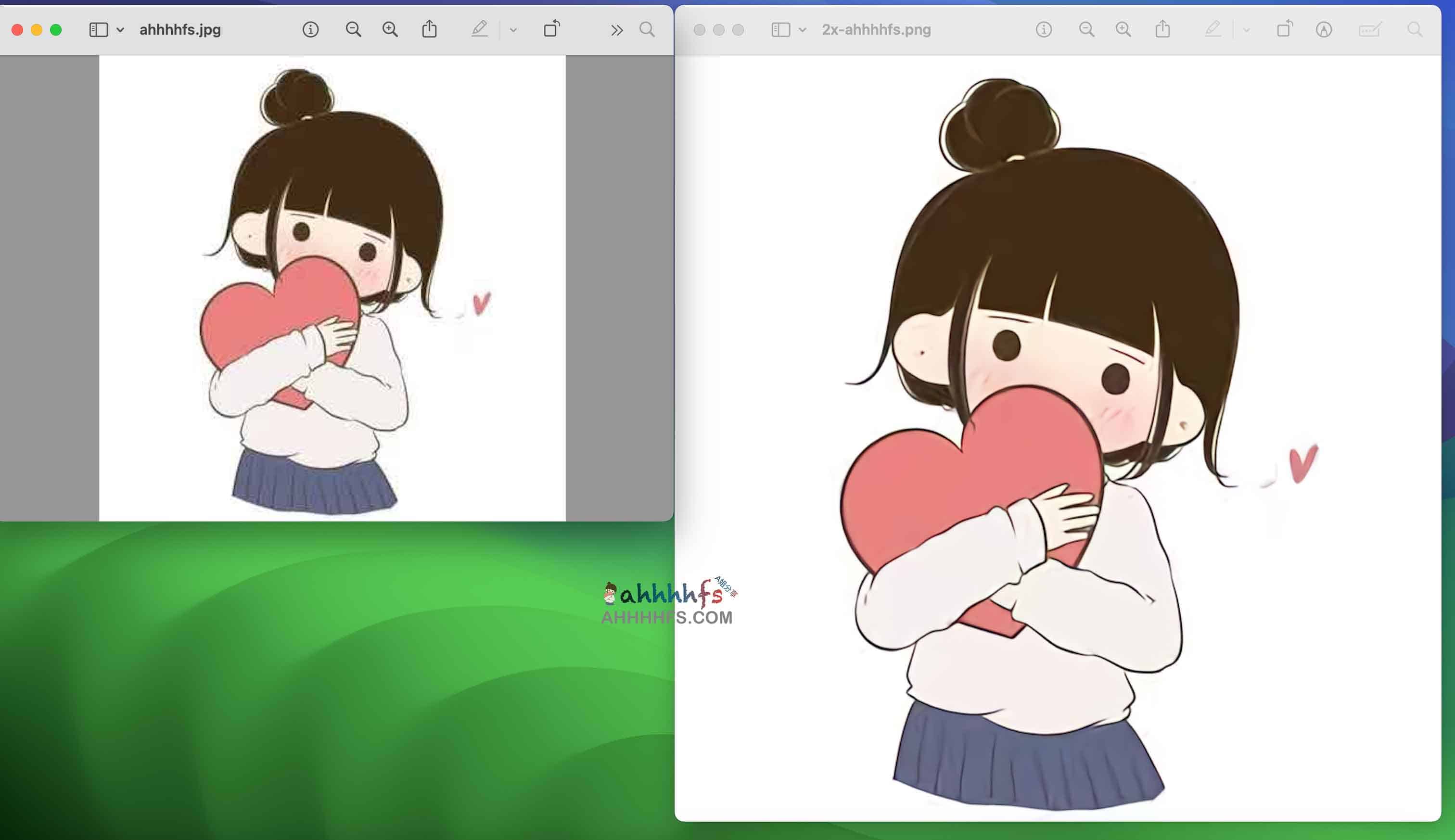Open sidebar view menu chevron in ahhhhfs.jpg window
The image size is (1455, 840).
click(x=120, y=30)
